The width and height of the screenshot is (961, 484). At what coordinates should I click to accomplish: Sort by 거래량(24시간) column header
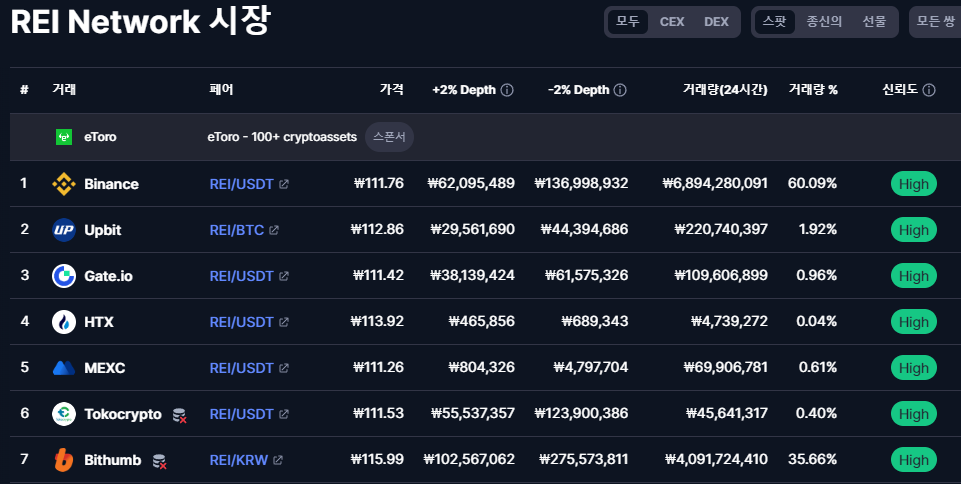point(725,90)
